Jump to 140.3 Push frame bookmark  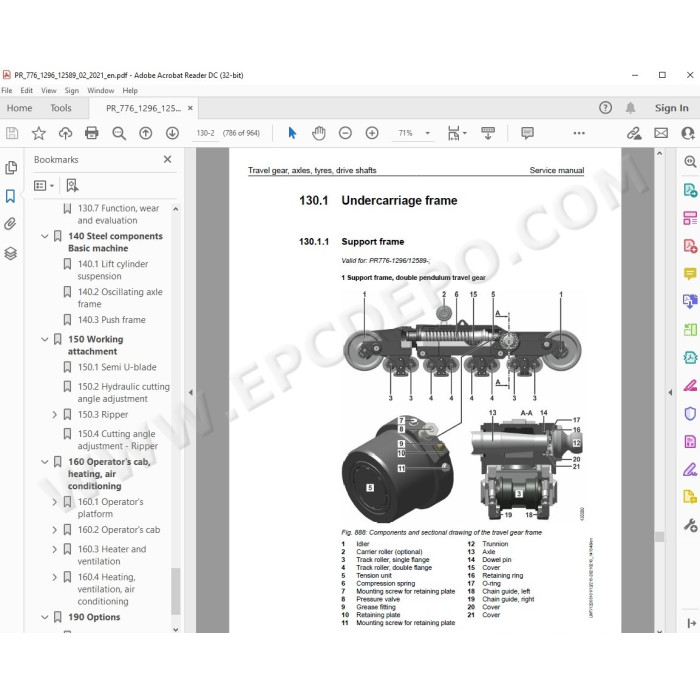click(112, 320)
